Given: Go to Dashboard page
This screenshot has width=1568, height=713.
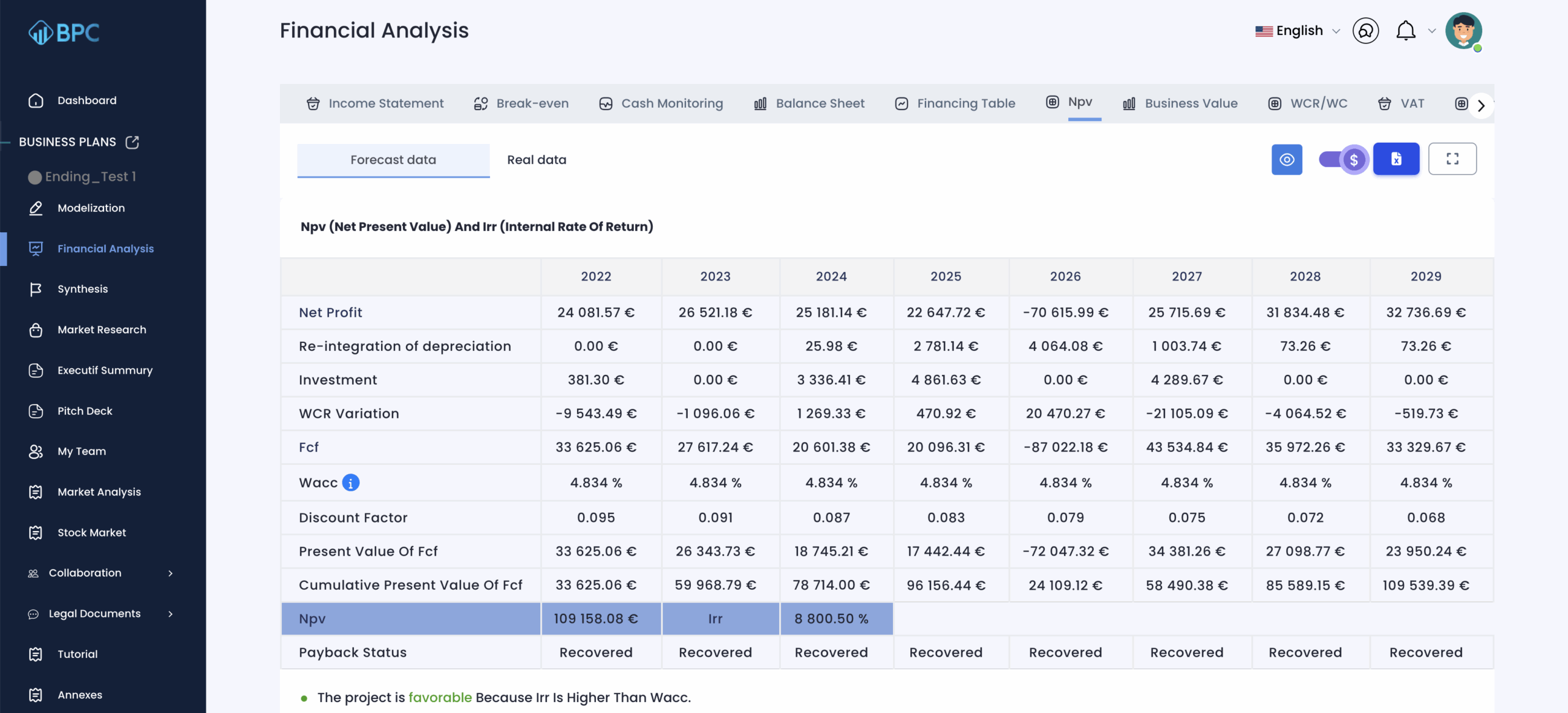Looking at the screenshot, I should [87, 100].
